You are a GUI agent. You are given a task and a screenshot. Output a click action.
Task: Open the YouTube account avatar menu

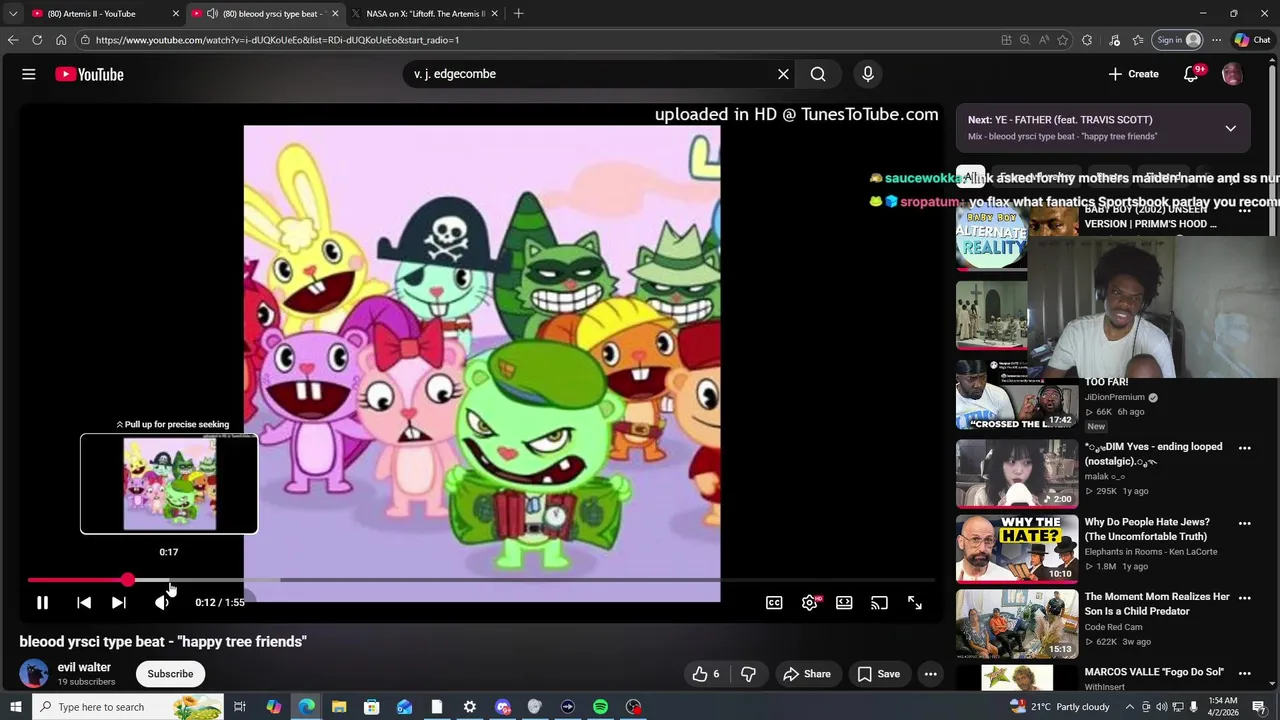point(1232,74)
